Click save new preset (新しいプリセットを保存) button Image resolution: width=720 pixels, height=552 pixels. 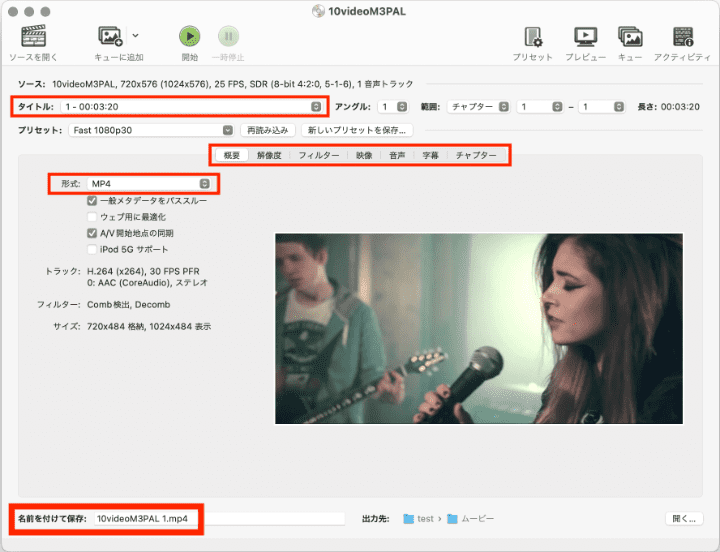click(x=357, y=130)
